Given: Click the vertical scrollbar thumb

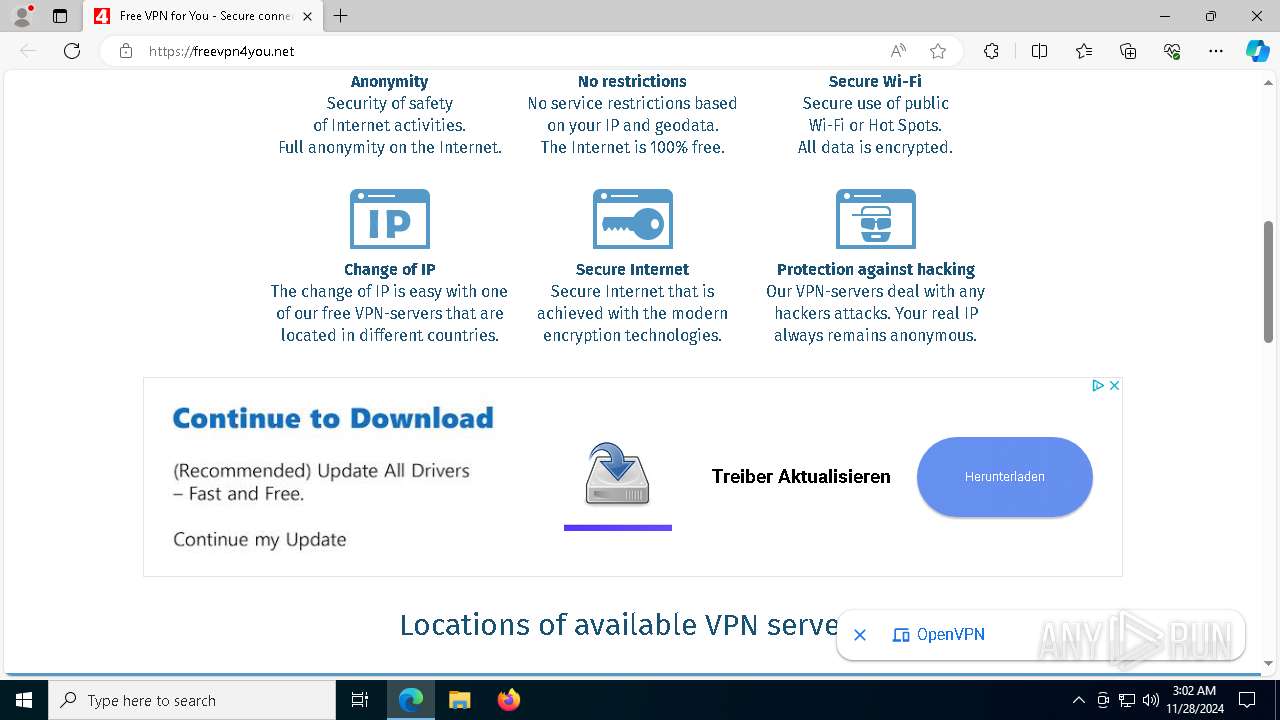Looking at the screenshot, I should pos(1268,281).
